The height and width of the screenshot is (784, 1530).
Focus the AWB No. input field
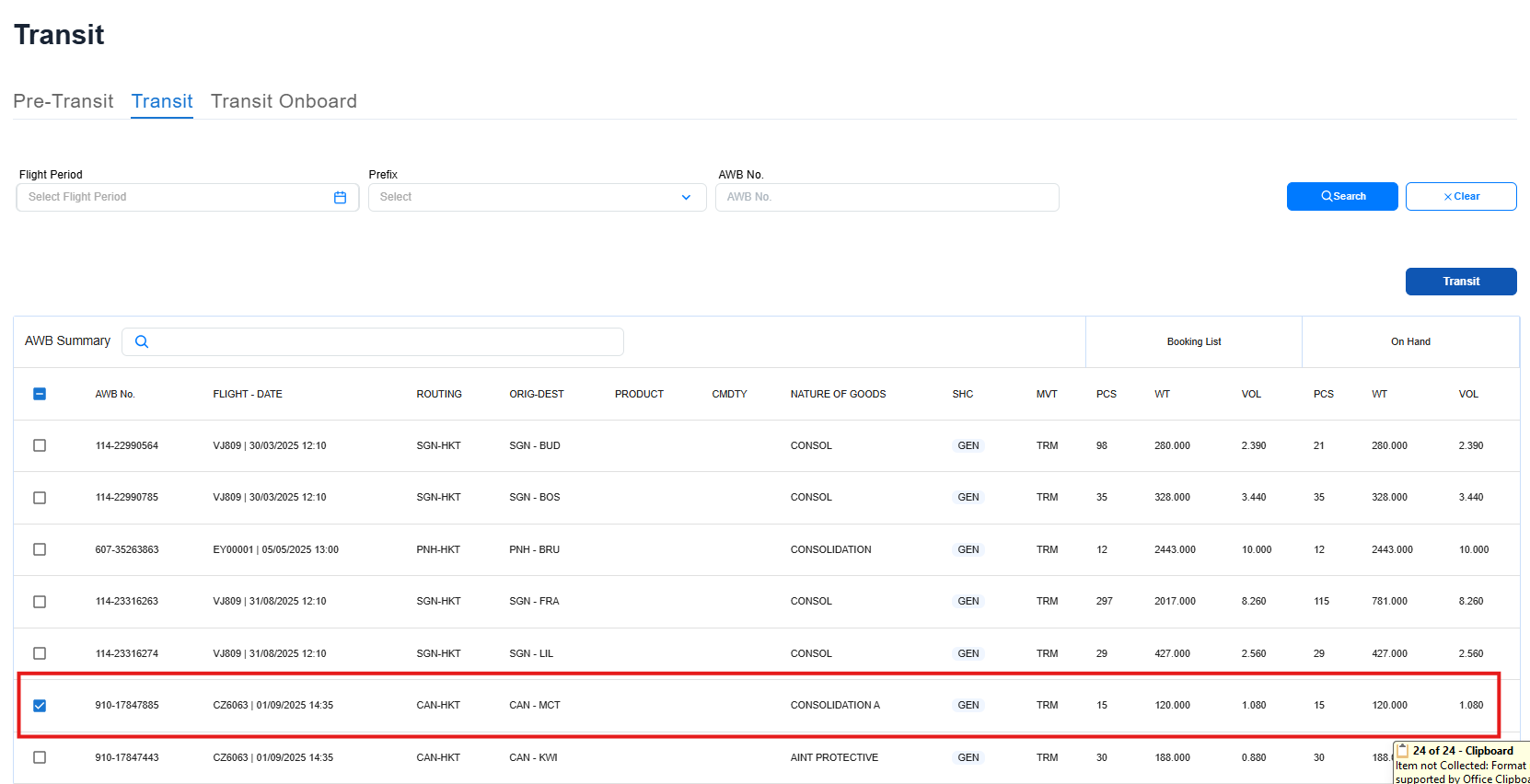887,198
